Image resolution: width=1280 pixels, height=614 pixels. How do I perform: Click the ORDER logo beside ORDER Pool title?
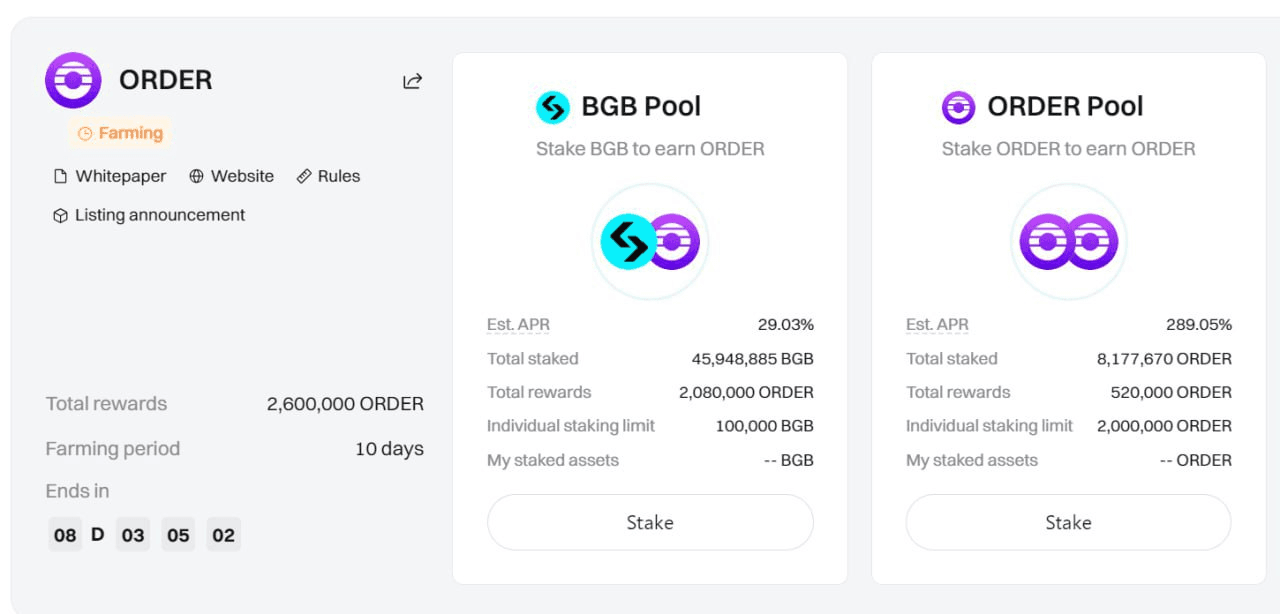pos(958,107)
